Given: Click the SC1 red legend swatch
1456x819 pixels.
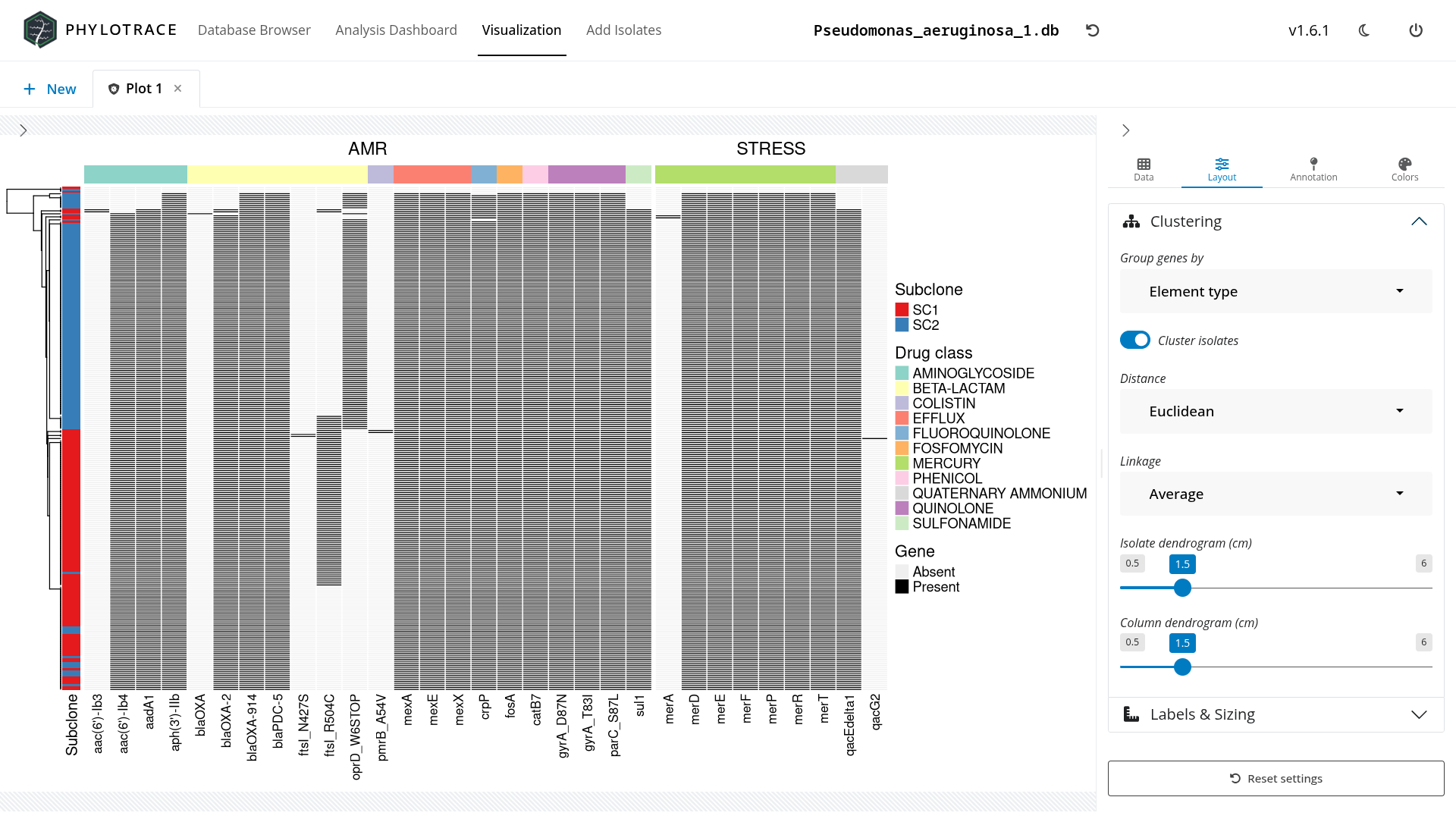Looking at the screenshot, I should [x=902, y=309].
